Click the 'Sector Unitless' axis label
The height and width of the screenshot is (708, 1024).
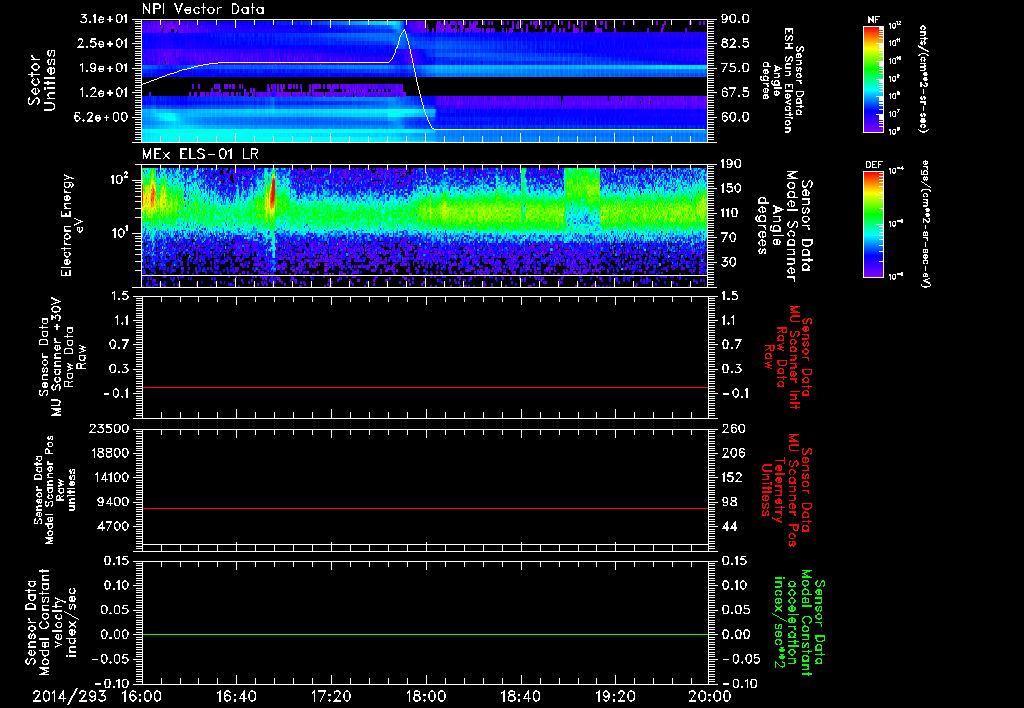click(42, 80)
